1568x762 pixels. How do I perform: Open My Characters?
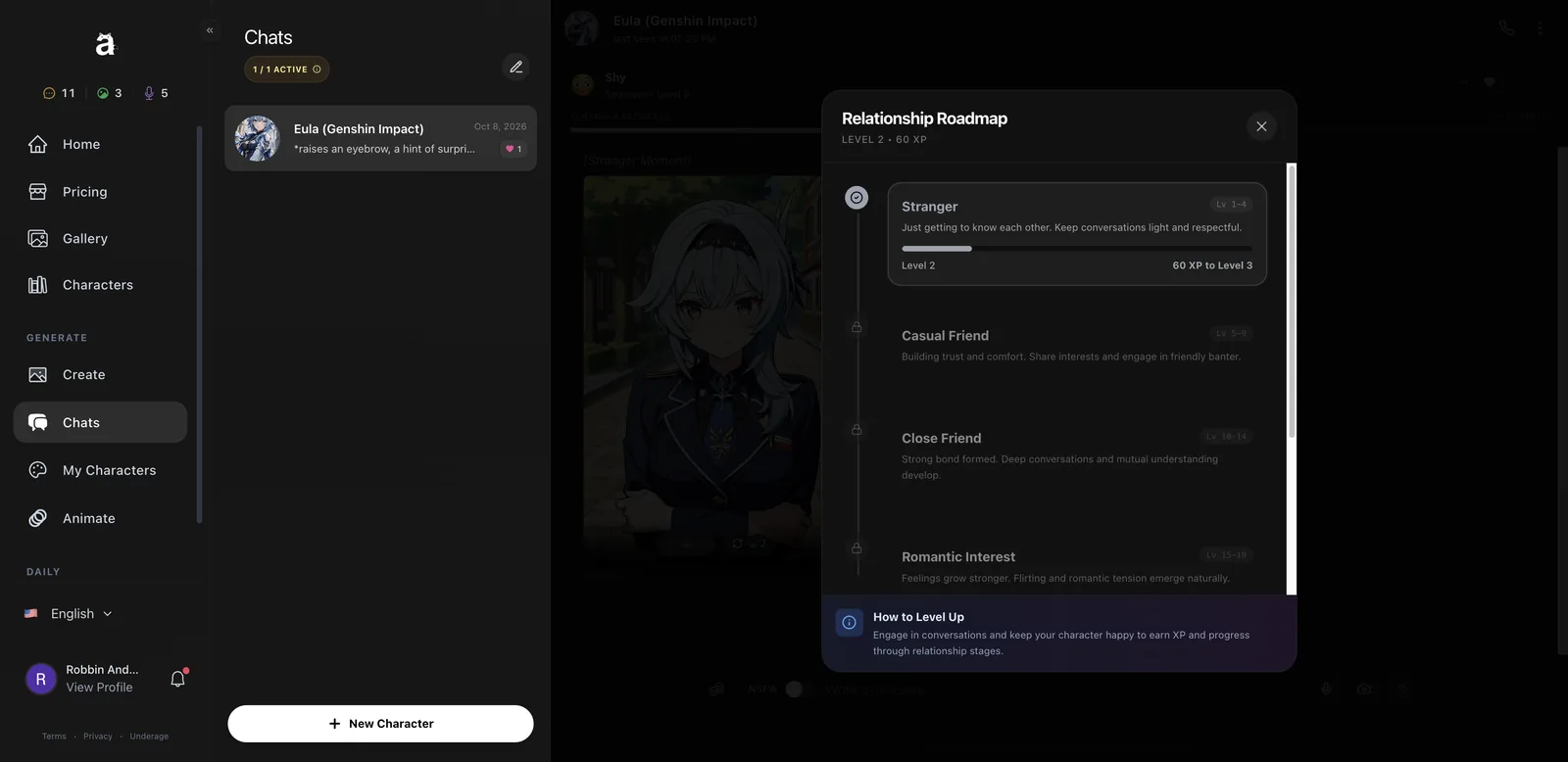pyautogui.click(x=100, y=470)
